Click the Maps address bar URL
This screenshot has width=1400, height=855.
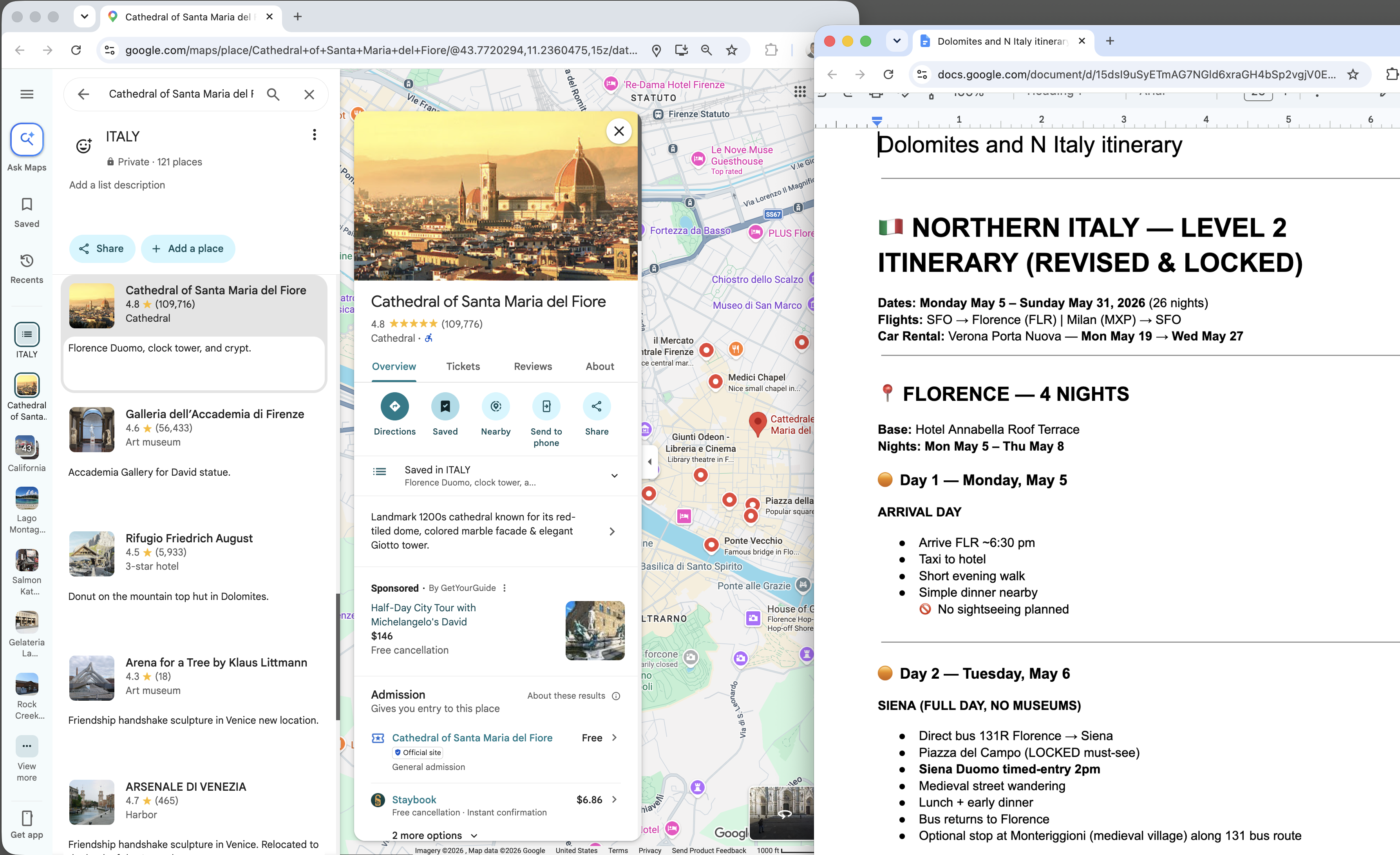[381, 50]
